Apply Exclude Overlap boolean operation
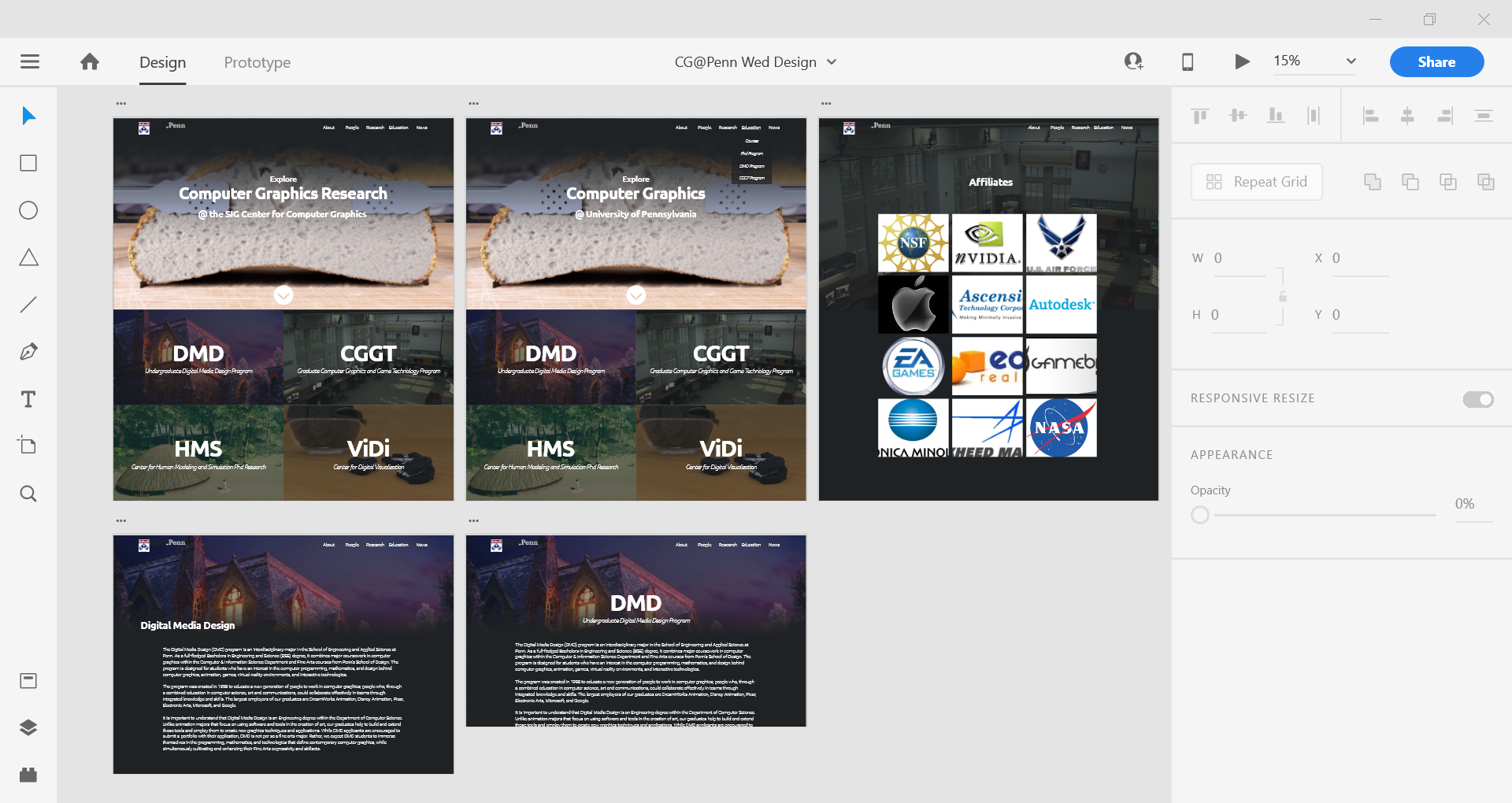 [1486, 182]
